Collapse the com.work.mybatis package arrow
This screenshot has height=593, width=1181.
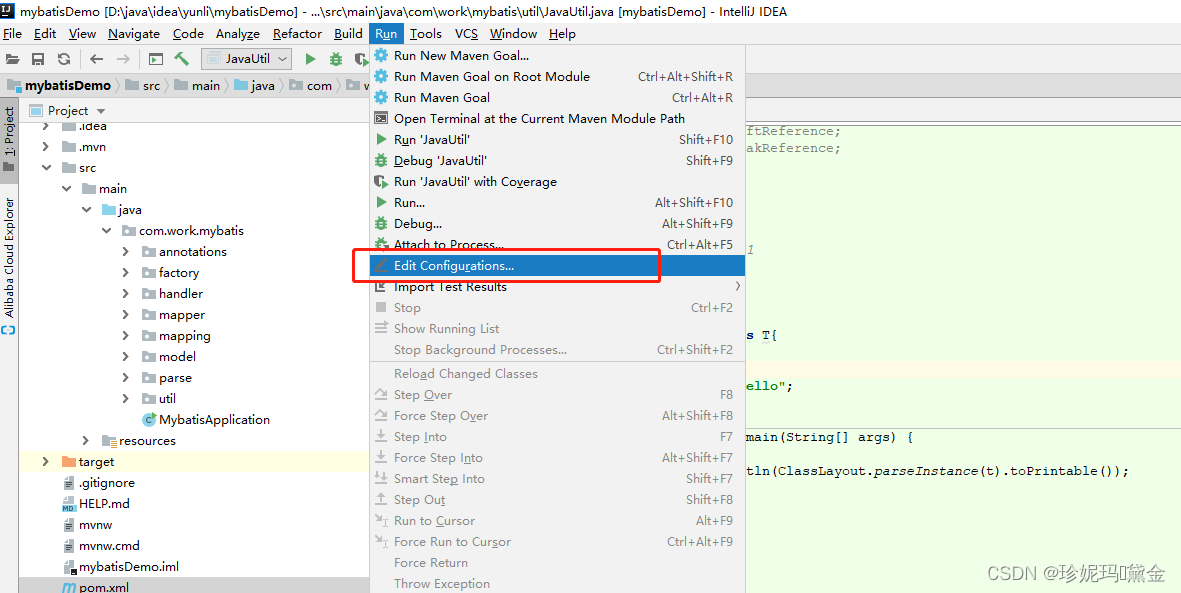[x=106, y=231]
